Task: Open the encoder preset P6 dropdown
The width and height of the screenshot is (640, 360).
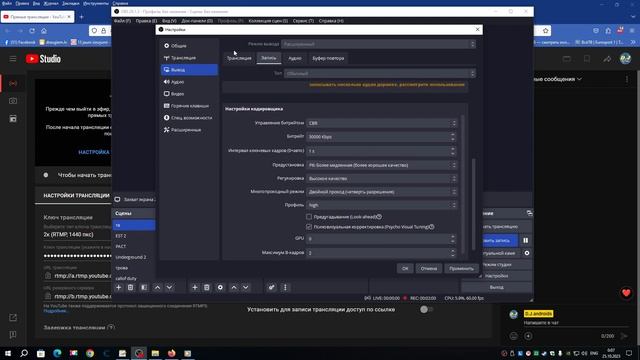Action: pos(381,165)
